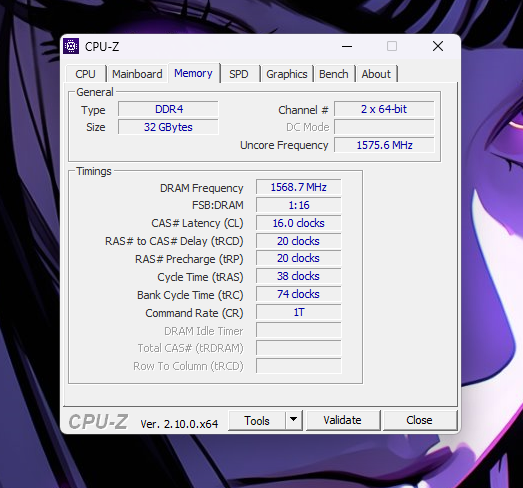Switch to the CPU tab

[x=85, y=74]
